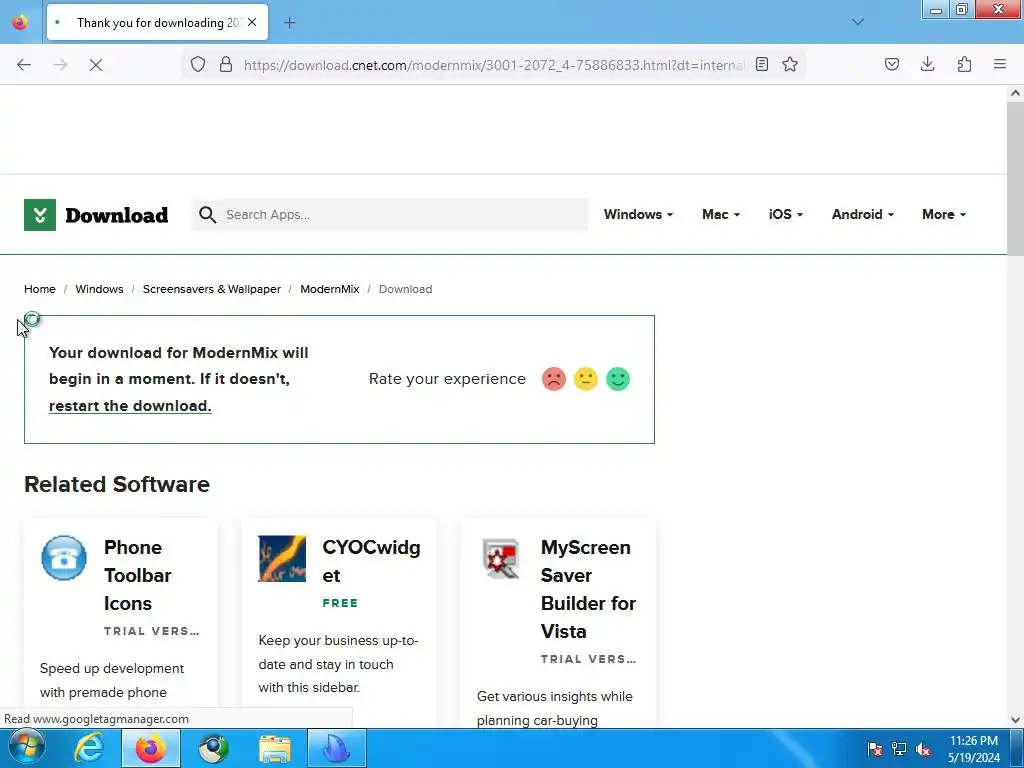Rate experience with the red sad face
Screen dimensions: 1024x768
554,379
